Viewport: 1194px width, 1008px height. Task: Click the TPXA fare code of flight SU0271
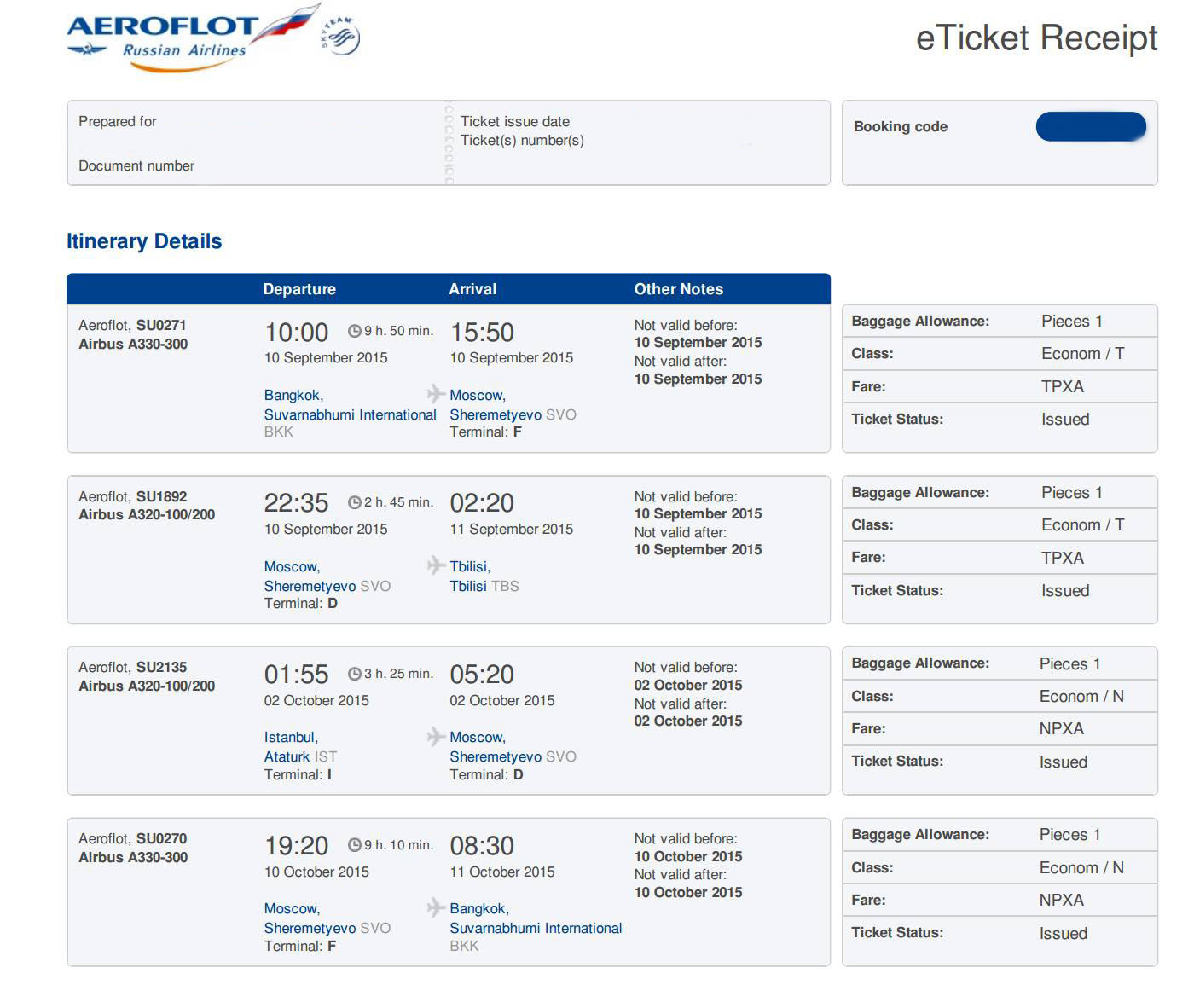point(1063,386)
